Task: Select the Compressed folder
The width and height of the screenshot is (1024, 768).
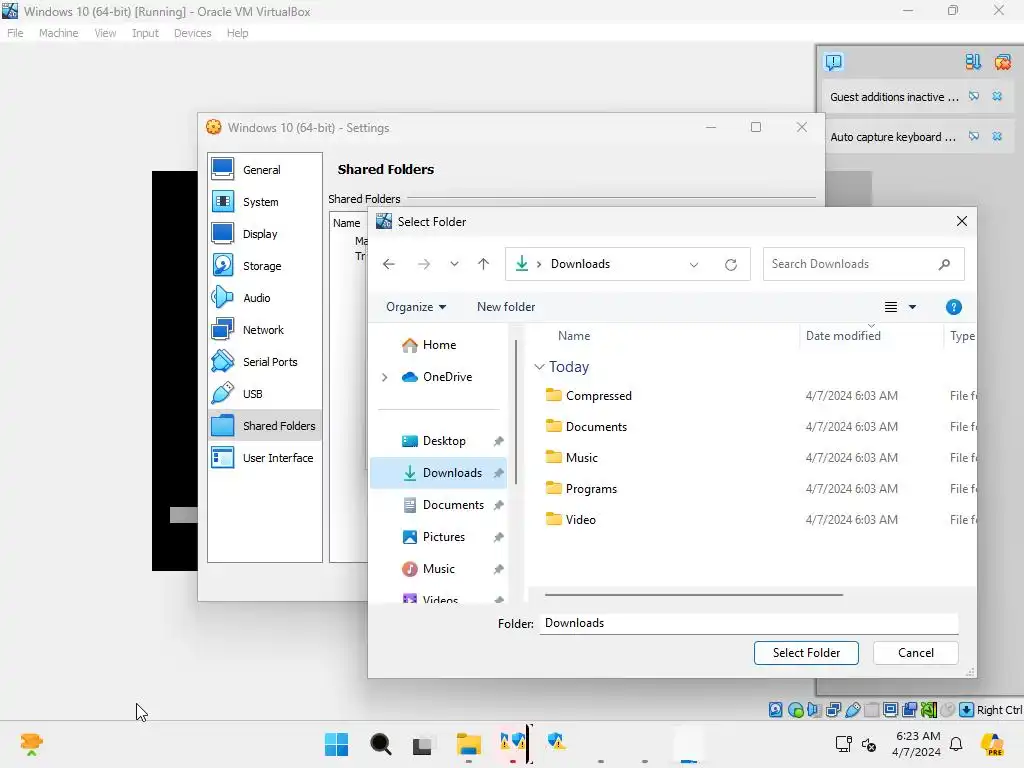Action: pos(598,396)
